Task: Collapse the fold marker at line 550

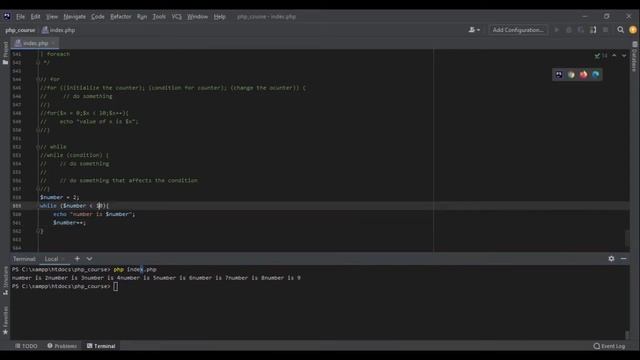Action: click(x=38, y=130)
